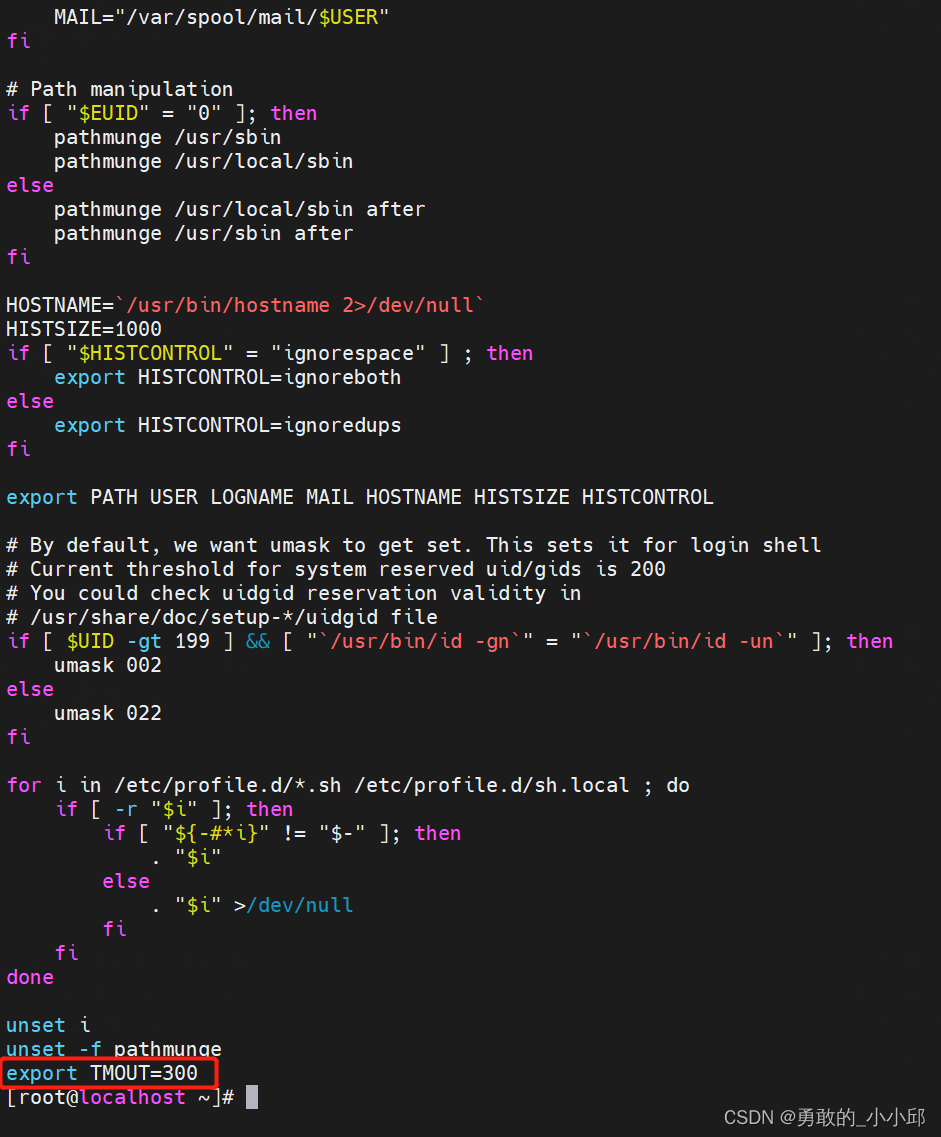
Task: Click 'pathmunge /usr/local/sbin after' line
Action: pos(239,209)
